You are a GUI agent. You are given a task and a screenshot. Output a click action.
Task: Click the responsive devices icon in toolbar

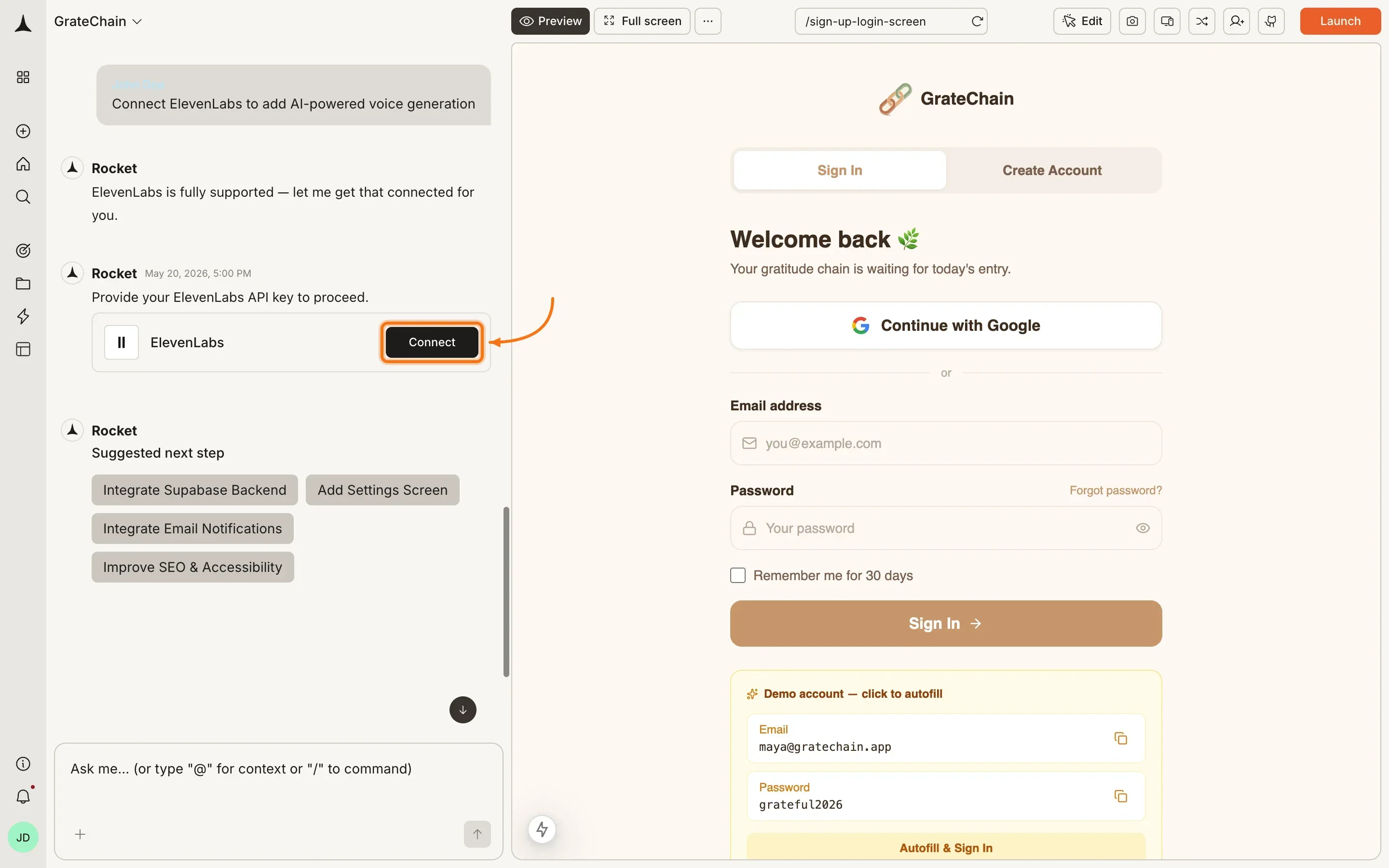(1167, 21)
